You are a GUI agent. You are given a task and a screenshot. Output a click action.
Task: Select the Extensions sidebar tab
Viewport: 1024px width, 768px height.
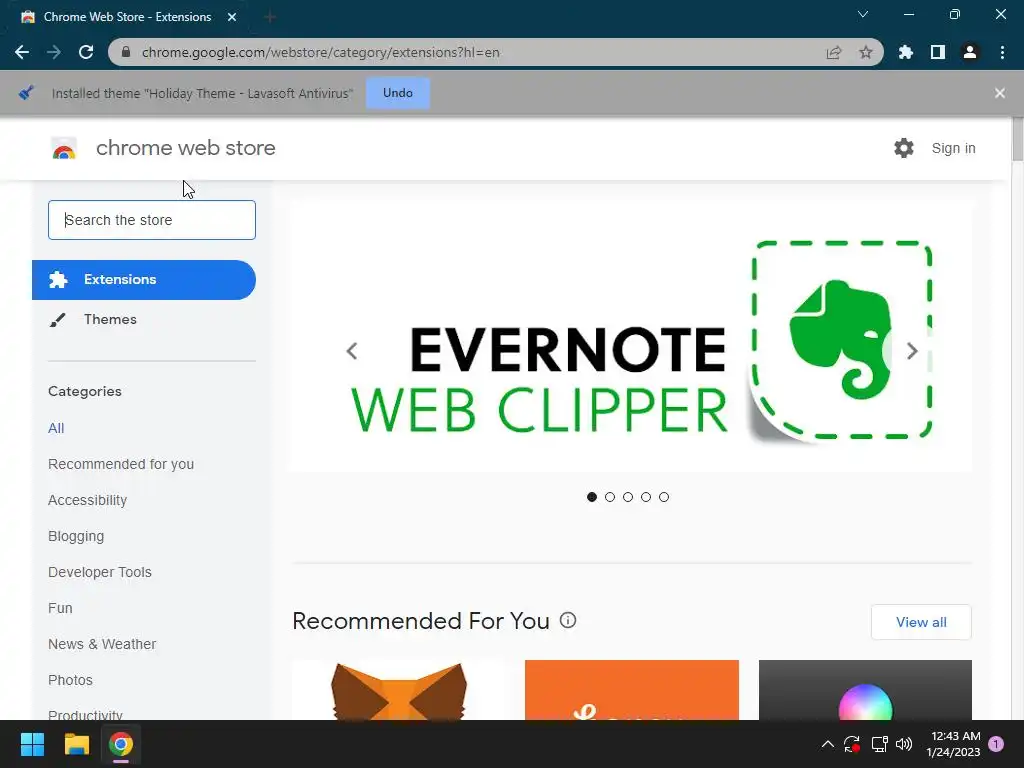144,280
